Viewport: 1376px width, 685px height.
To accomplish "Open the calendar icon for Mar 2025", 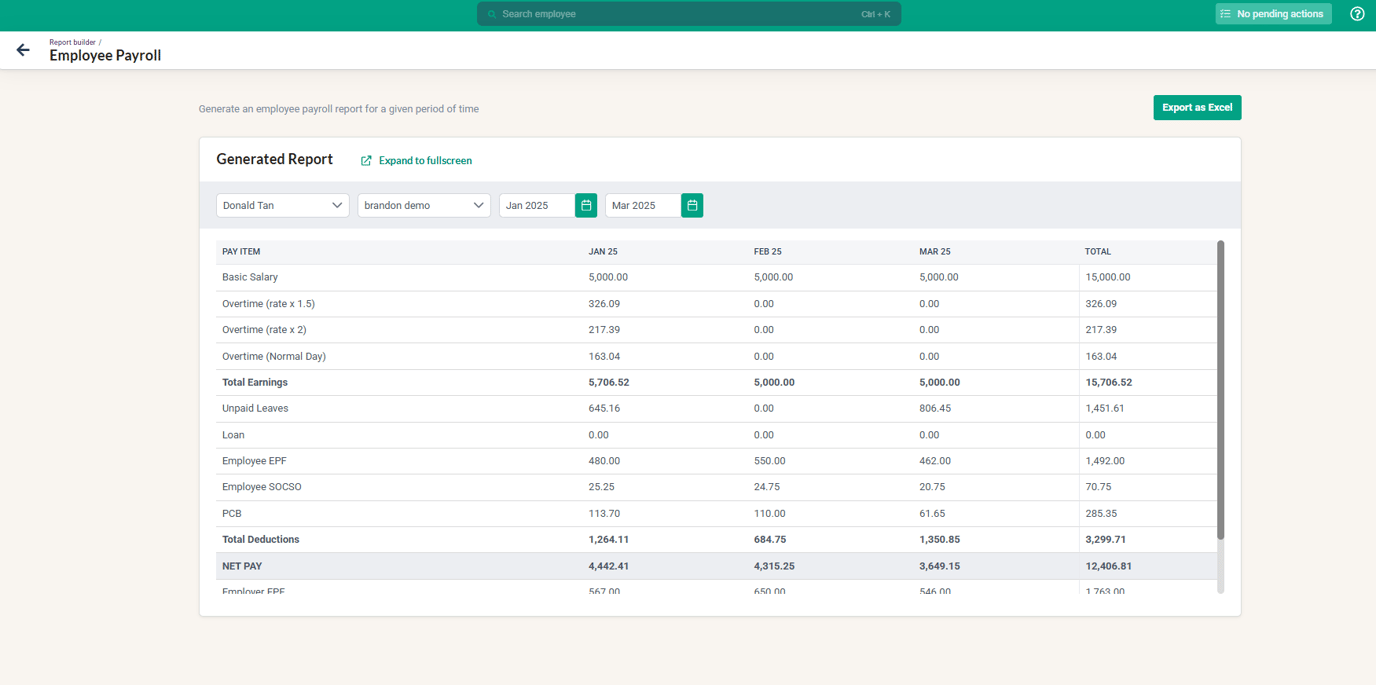I will coord(691,205).
